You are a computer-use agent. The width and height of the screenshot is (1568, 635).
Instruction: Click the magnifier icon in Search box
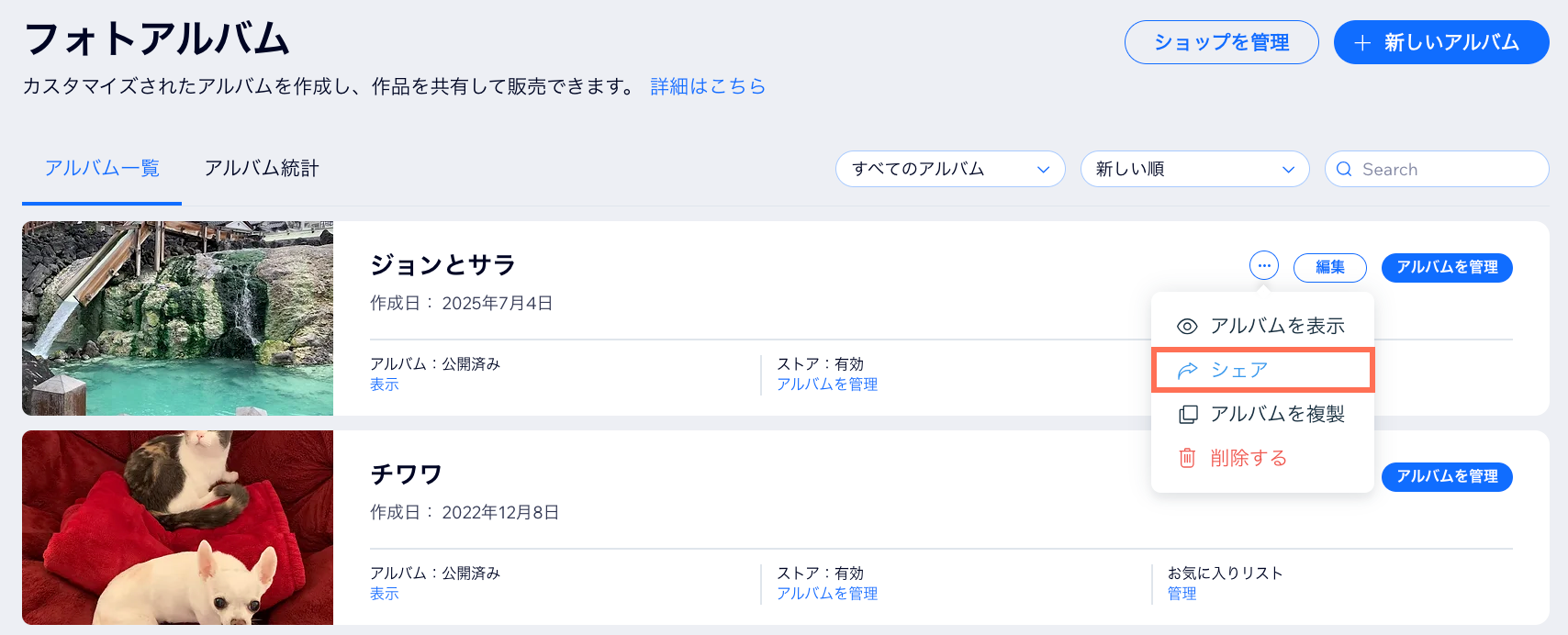click(1344, 169)
